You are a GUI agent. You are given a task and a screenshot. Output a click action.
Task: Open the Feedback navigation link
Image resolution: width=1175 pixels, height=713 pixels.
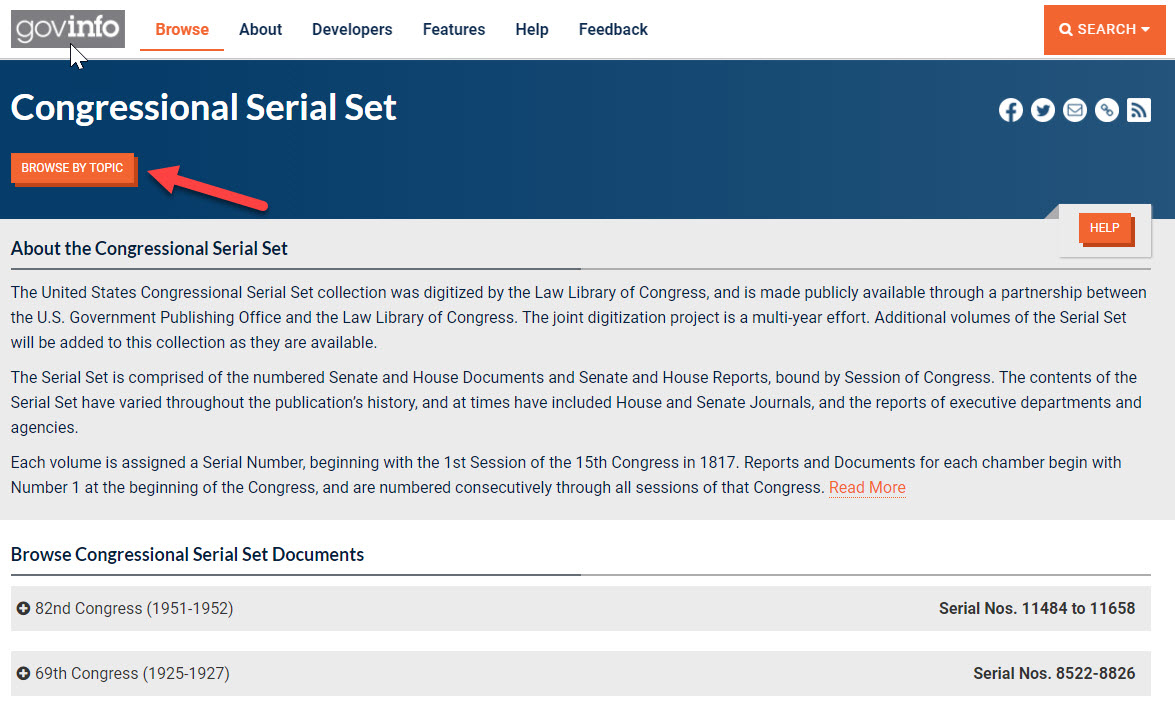click(x=613, y=30)
